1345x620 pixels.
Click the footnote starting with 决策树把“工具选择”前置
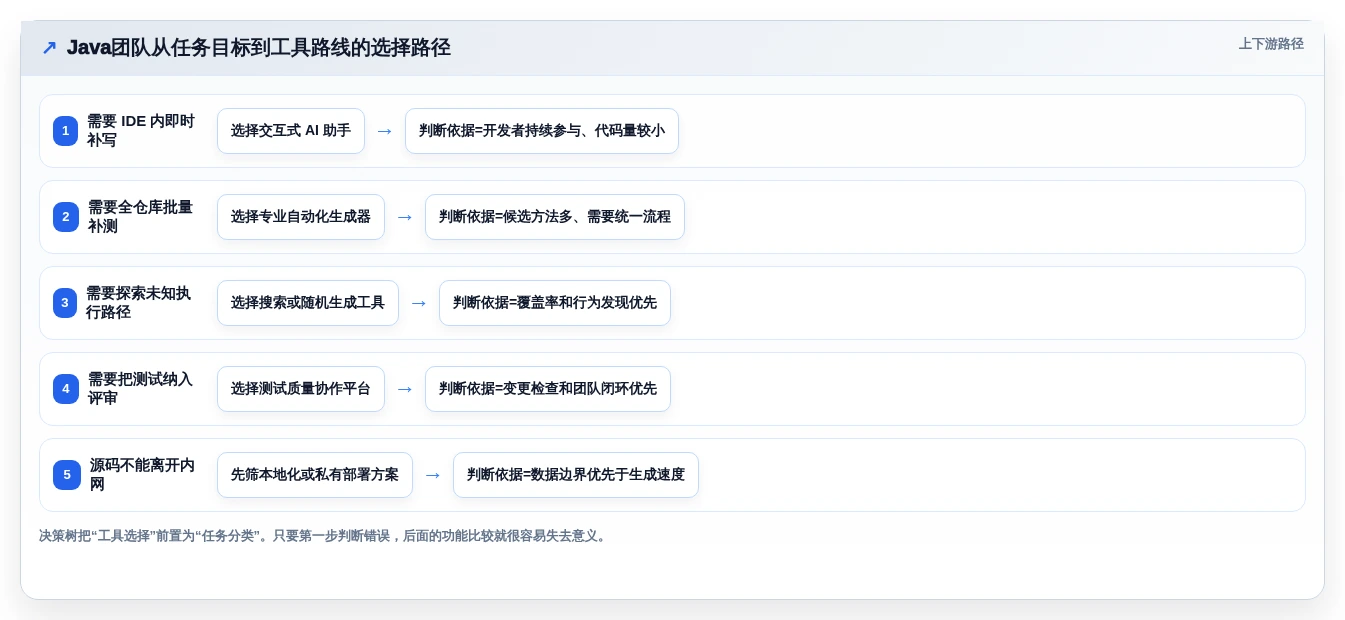point(324,536)
